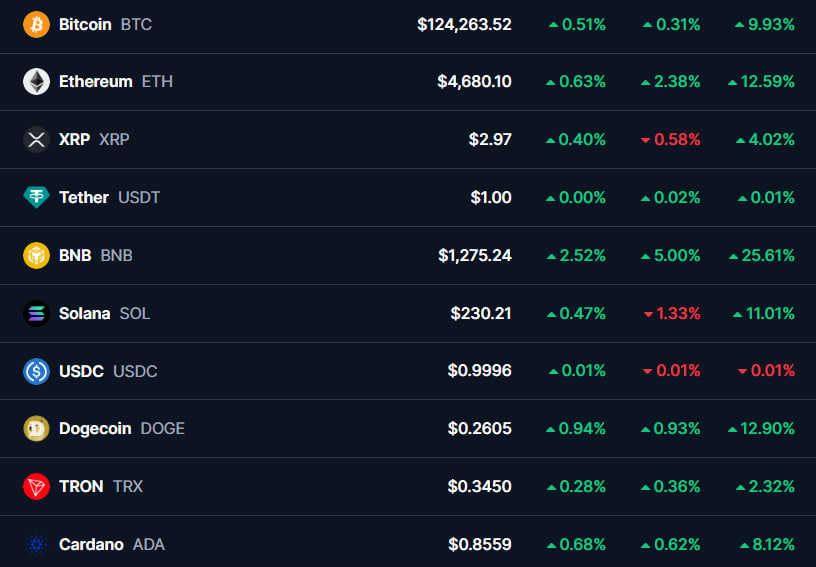Screen dimensions: 816x567
Task: Click the Ethereum diamond logo icon
Action: click(x=36, y=82)
